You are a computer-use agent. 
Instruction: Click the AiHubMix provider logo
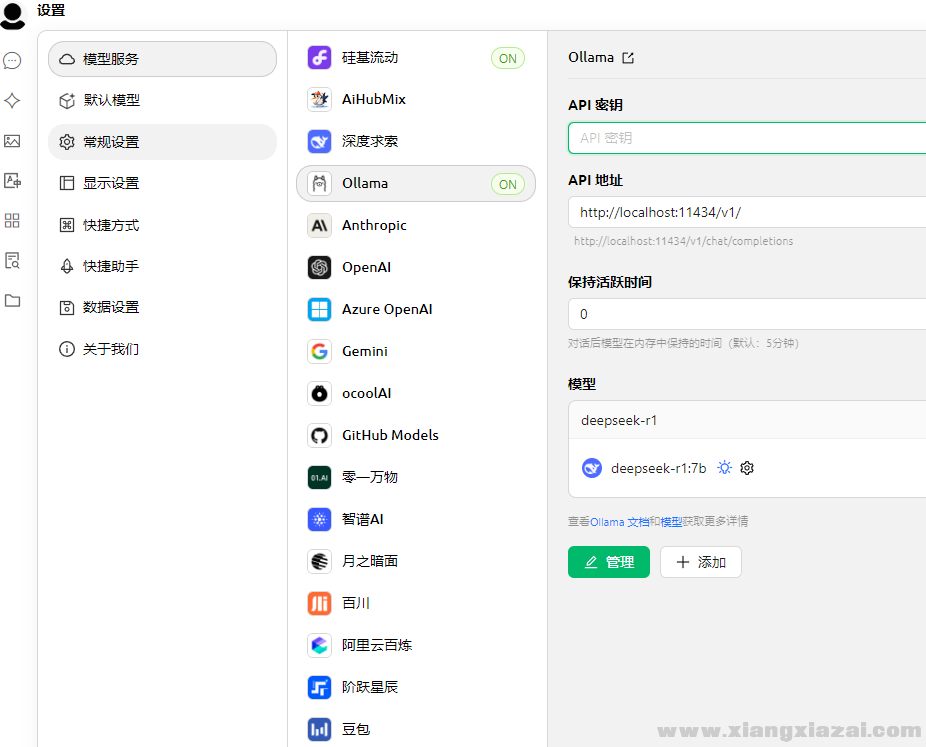tap(319, 100)
